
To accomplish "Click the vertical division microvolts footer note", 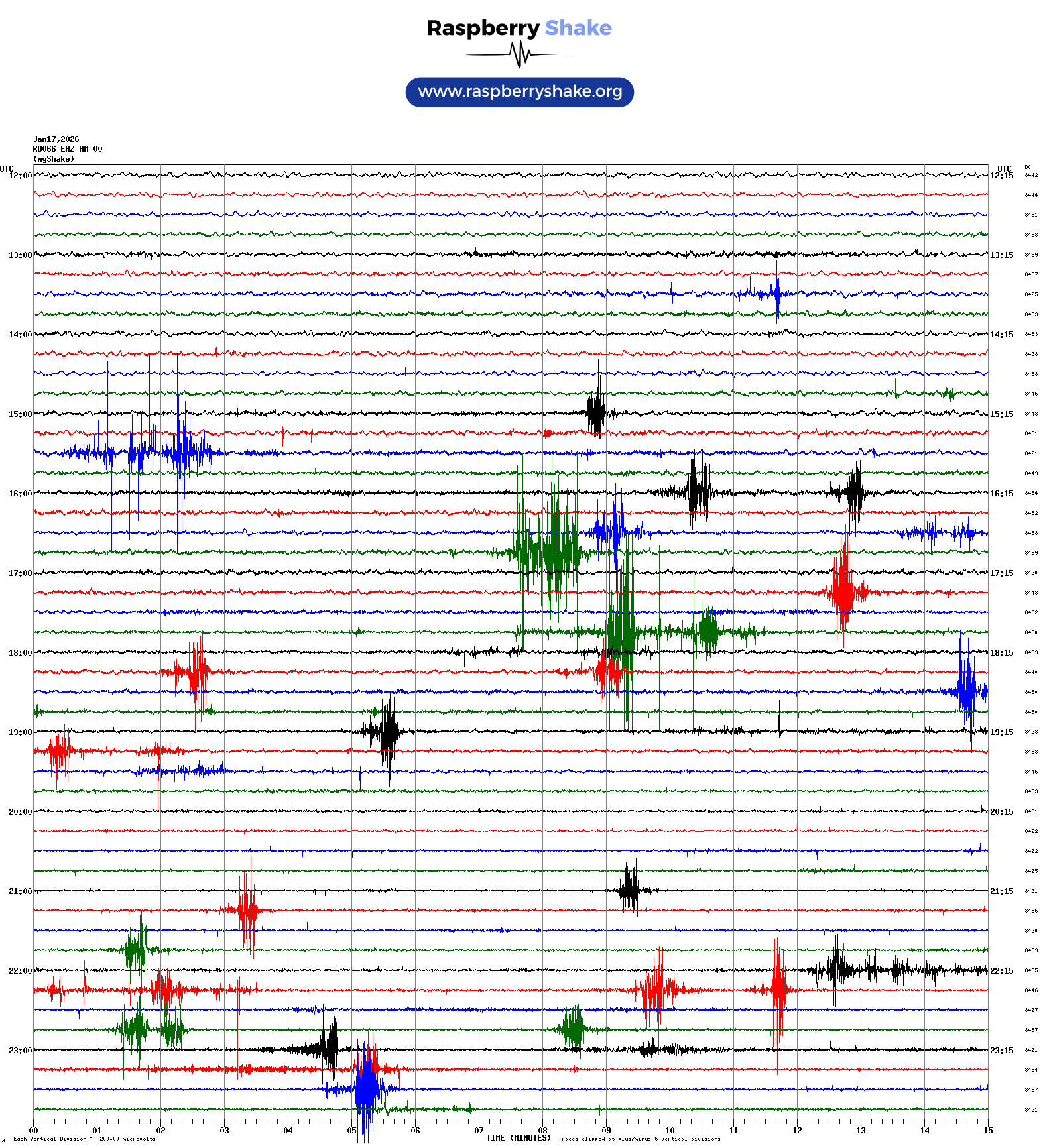I will (x=84, y=1139).
